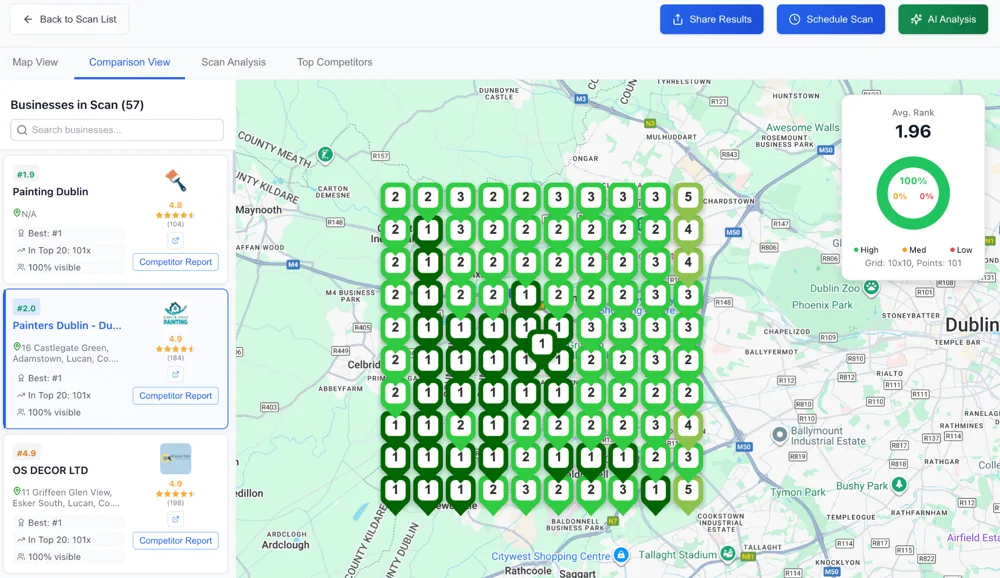This screenshot has height=578, width=1000.
Task: Select the Bushy Park map pin
Action: click(899, 485)
